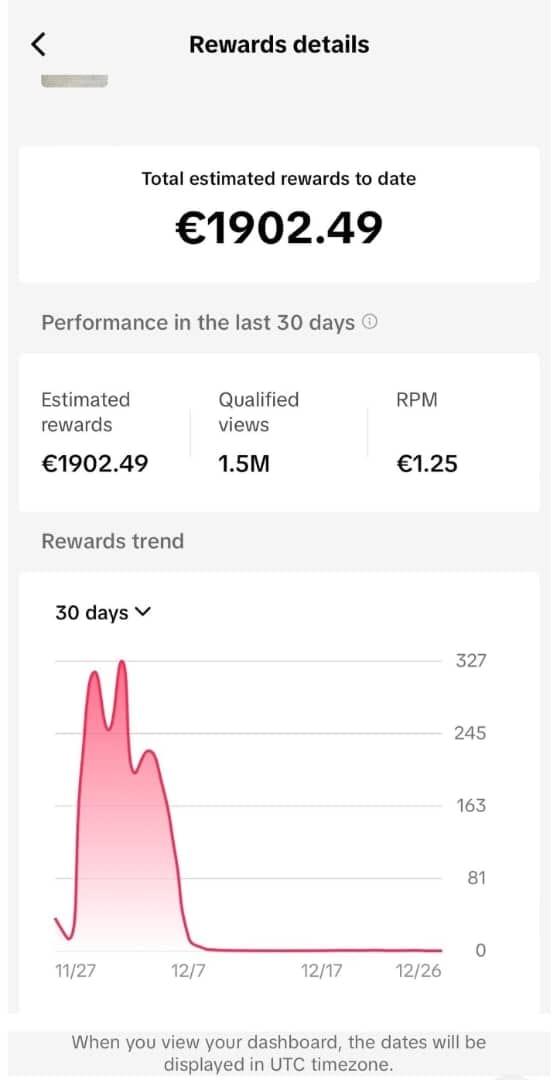The width and height of the screenshot is (557, 1080).
Task: Click the Rewards details page title
Action: pos(279,45)
